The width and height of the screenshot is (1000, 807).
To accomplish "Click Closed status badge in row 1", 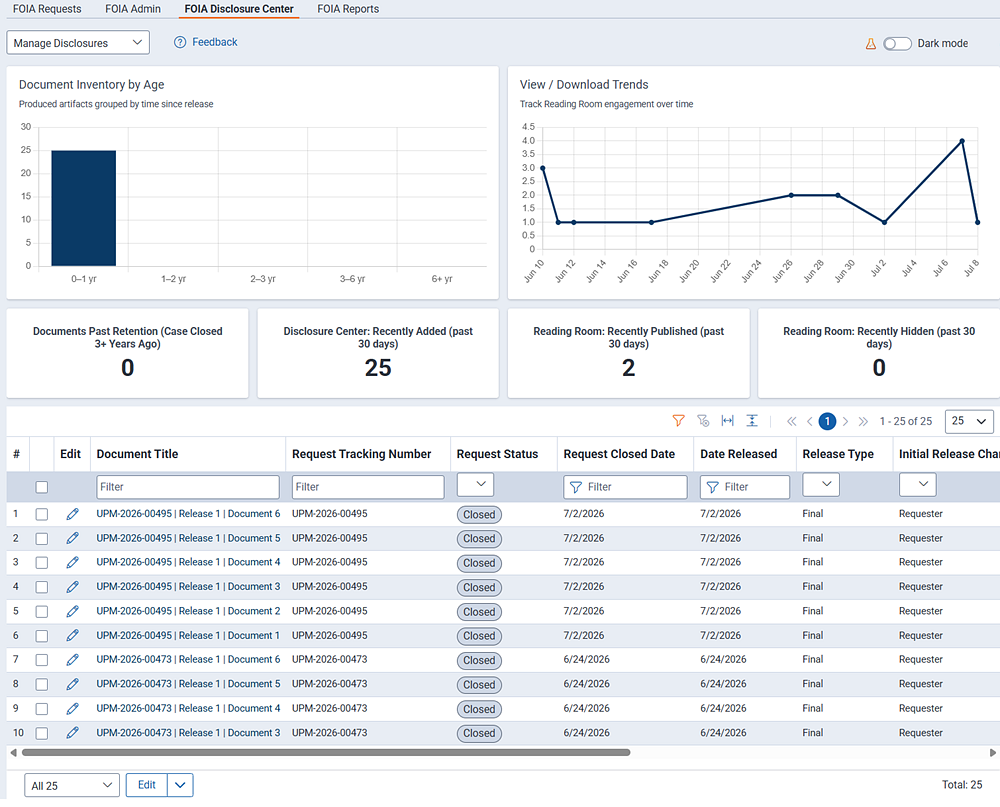I will pyautogui.click(x=479, y=515).
